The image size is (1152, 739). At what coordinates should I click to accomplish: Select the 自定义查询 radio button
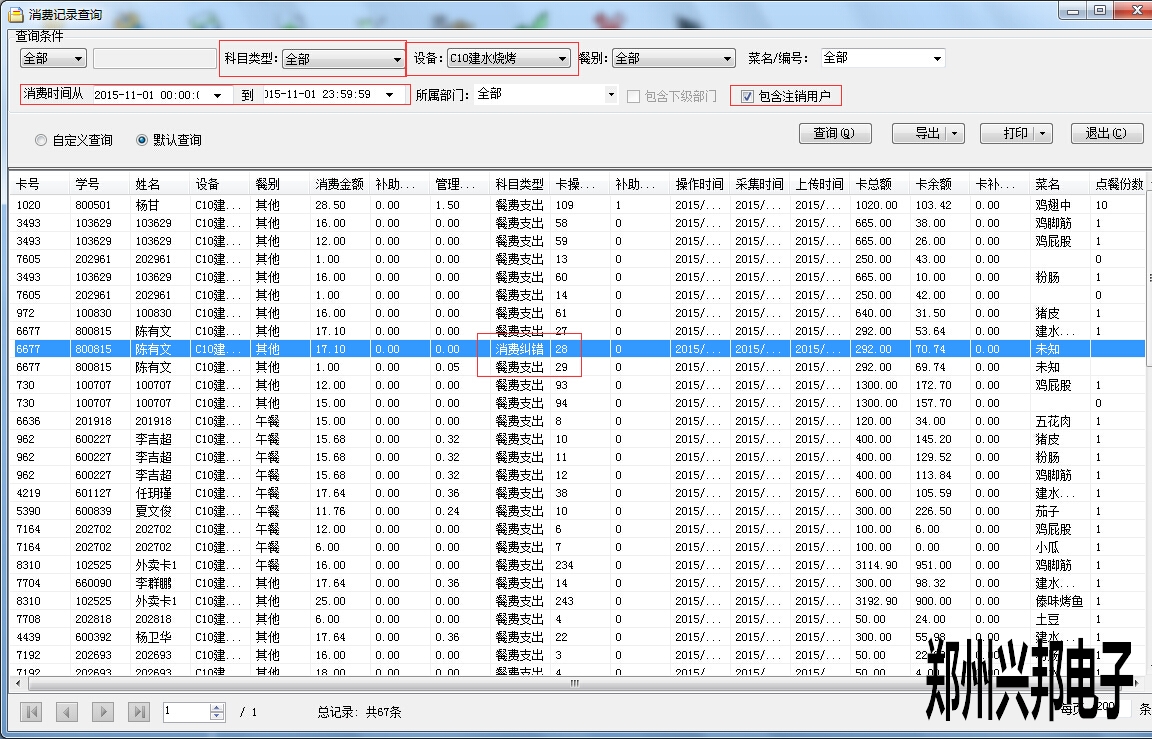pos(41,140)
